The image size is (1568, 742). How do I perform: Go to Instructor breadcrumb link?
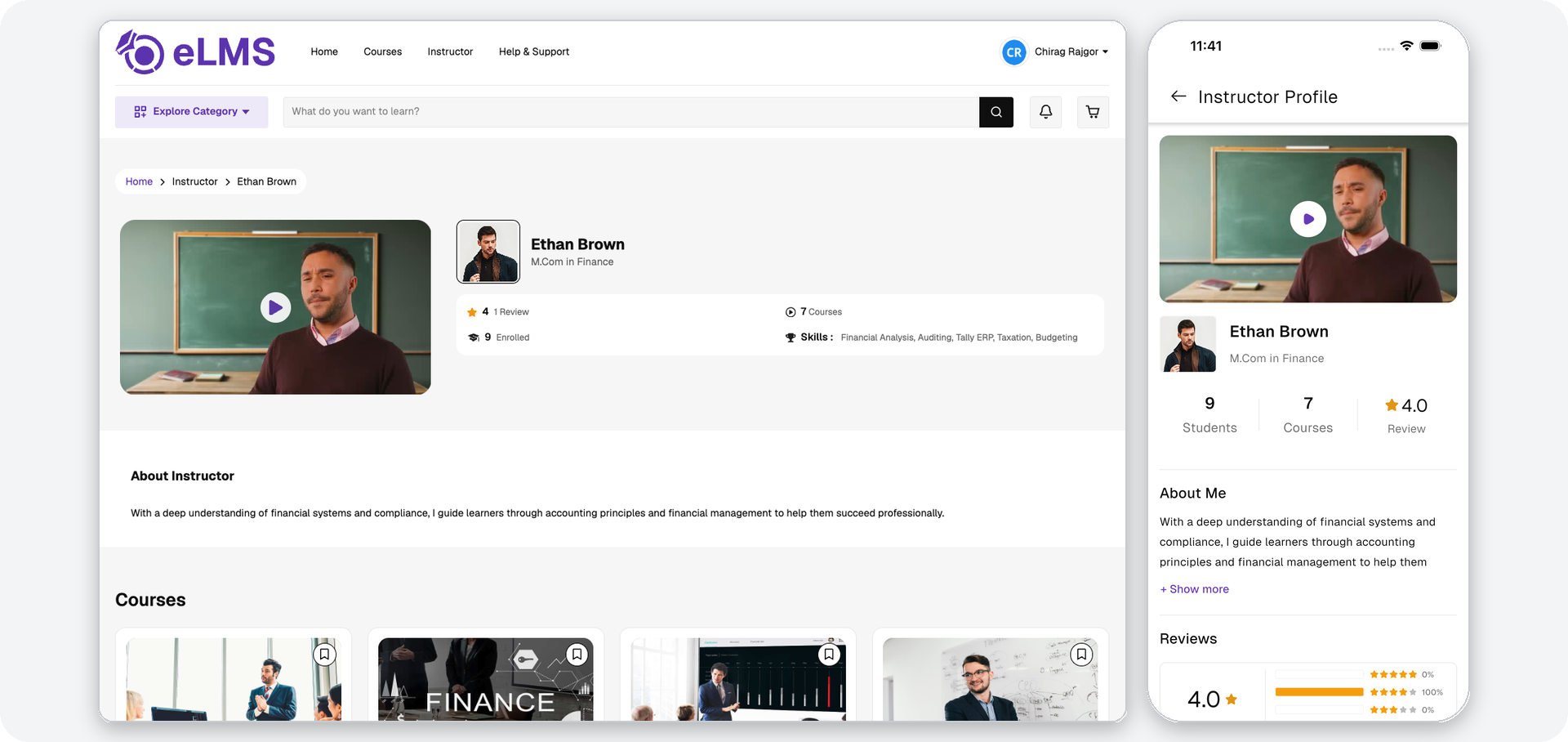[x=194, y=181]
